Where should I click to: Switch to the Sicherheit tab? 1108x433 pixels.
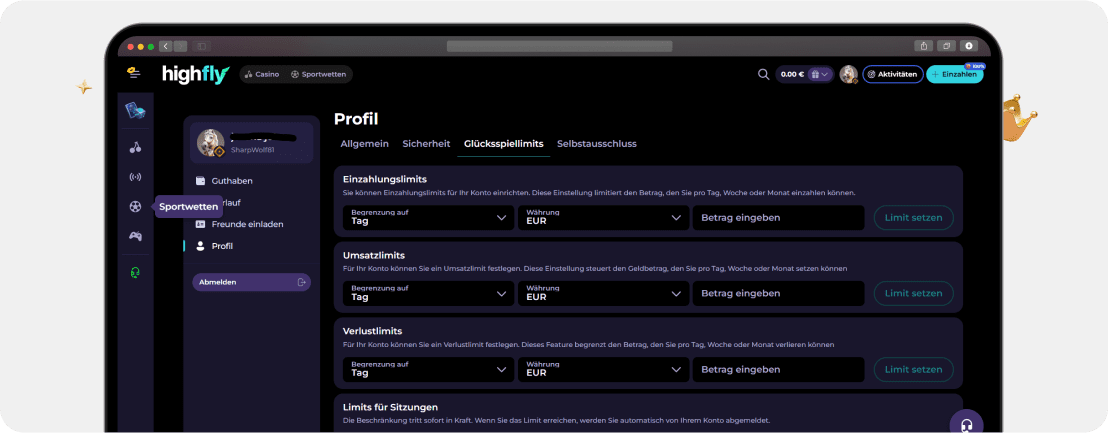[426, 144]
